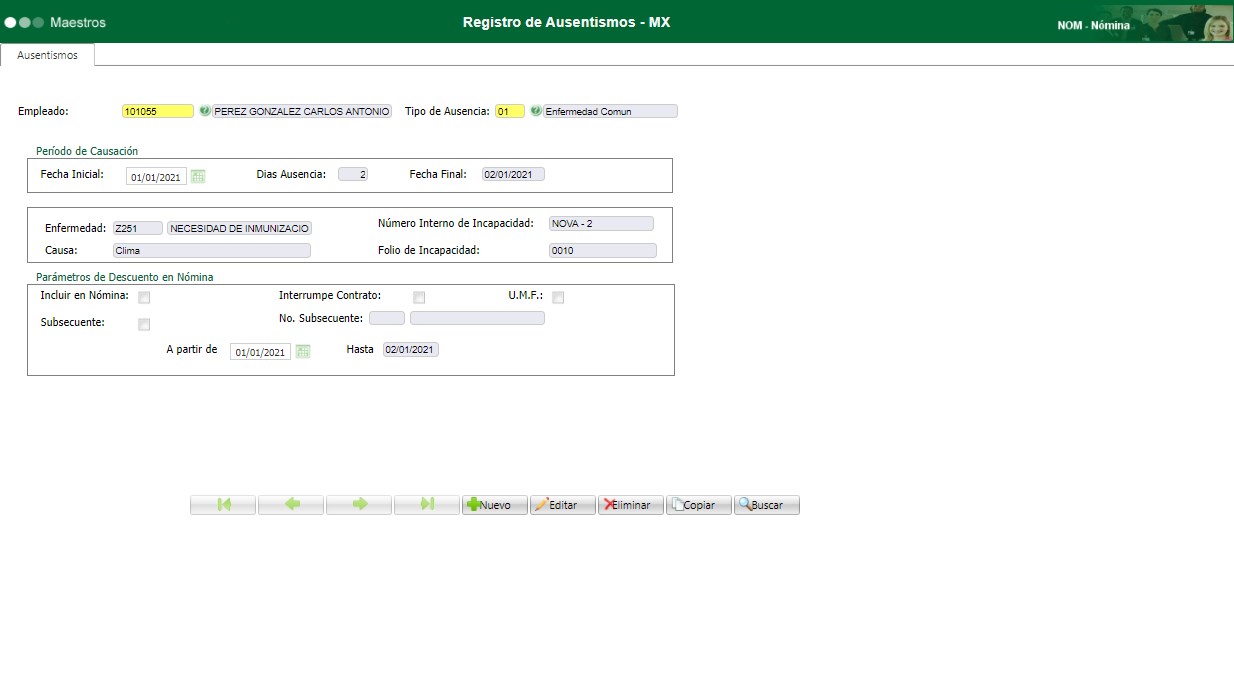
Task: Click the Enfermedad code field Z251
Action: click(x=138, y=228)
